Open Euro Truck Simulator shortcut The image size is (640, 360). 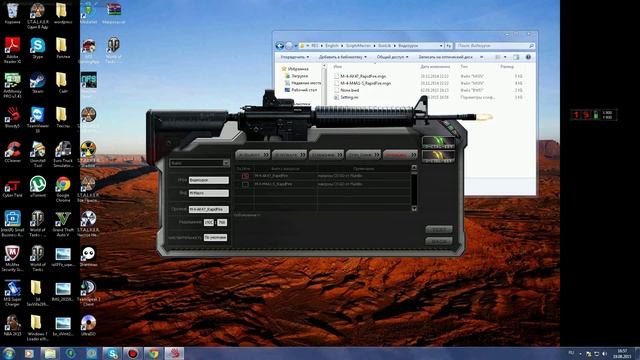63,154
